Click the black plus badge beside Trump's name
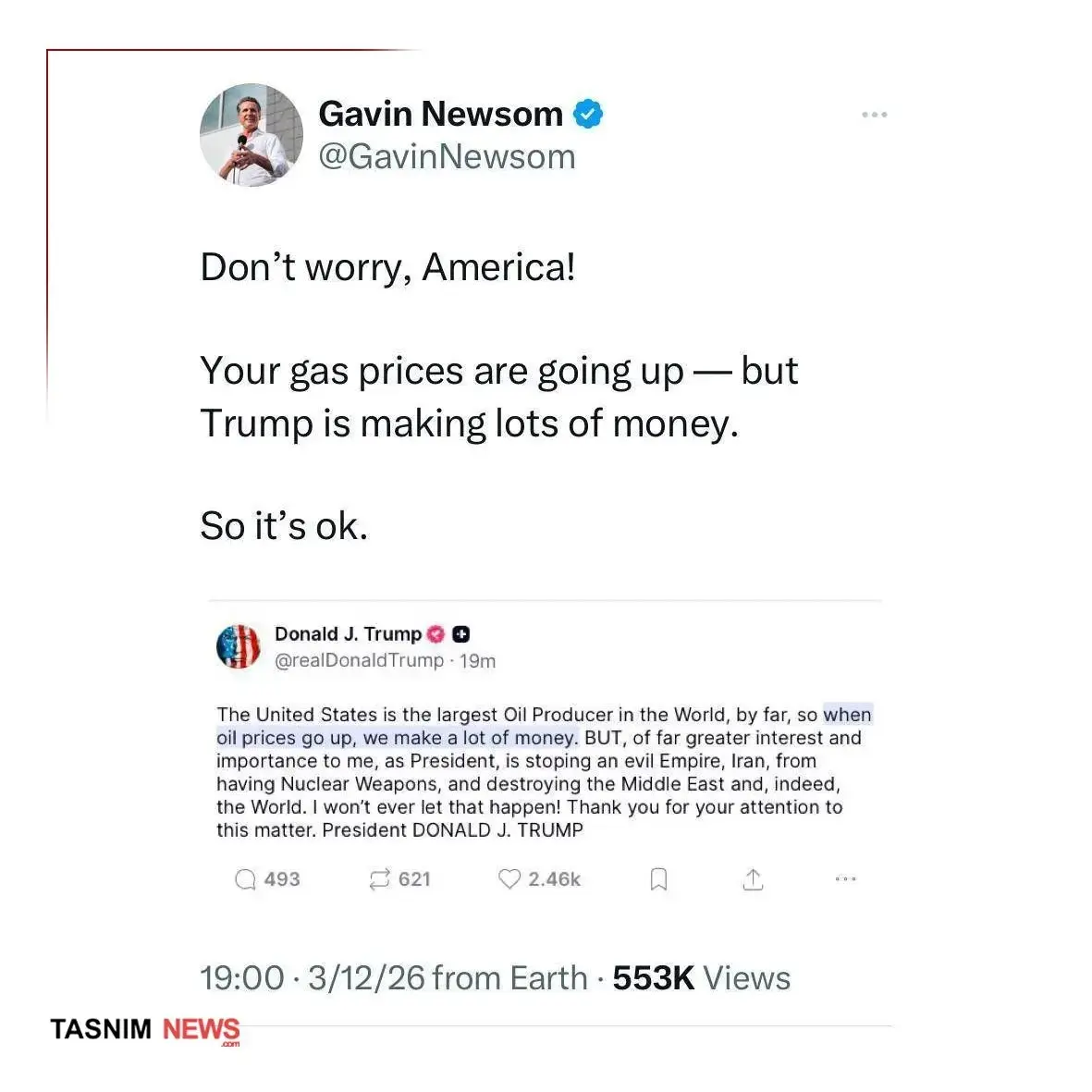 coord(461,634)
